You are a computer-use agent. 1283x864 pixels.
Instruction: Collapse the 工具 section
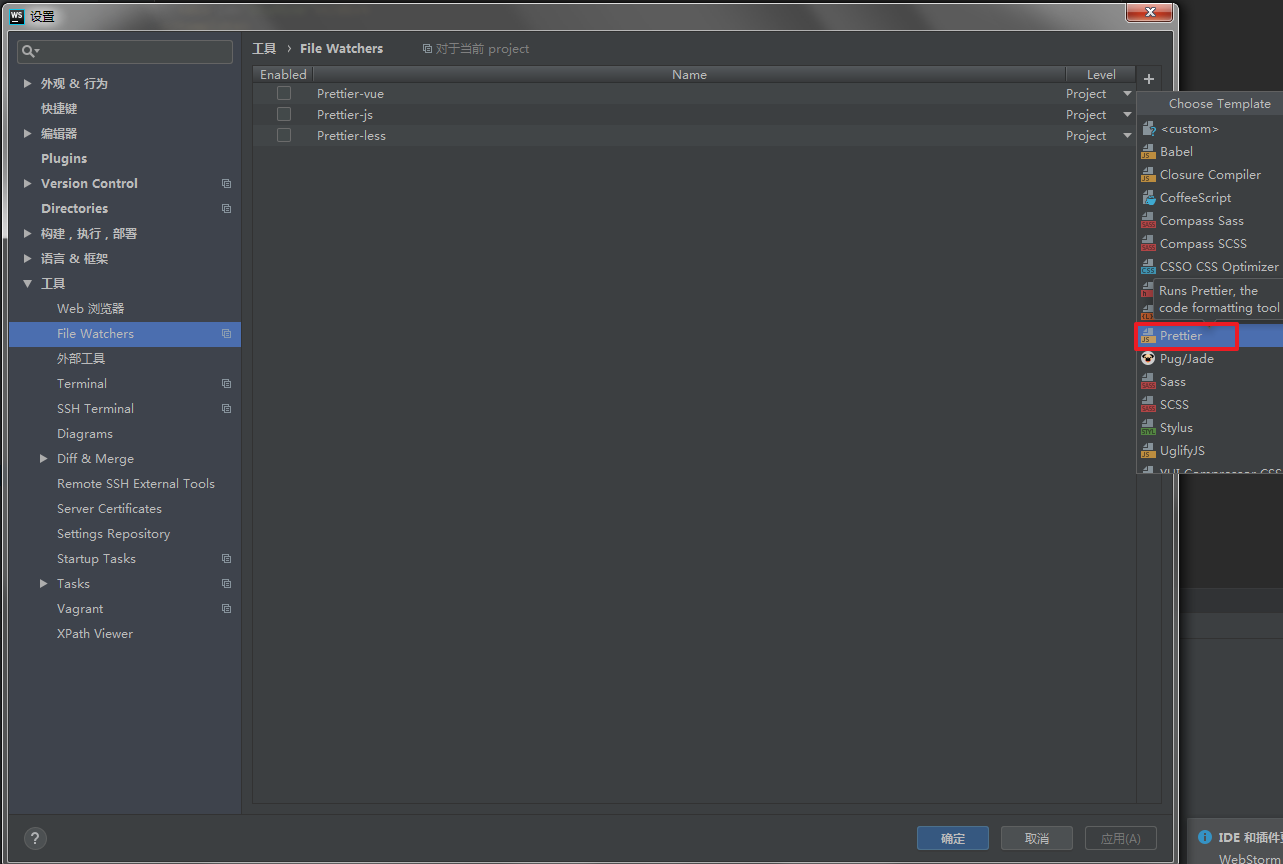(x=27, y=284)
